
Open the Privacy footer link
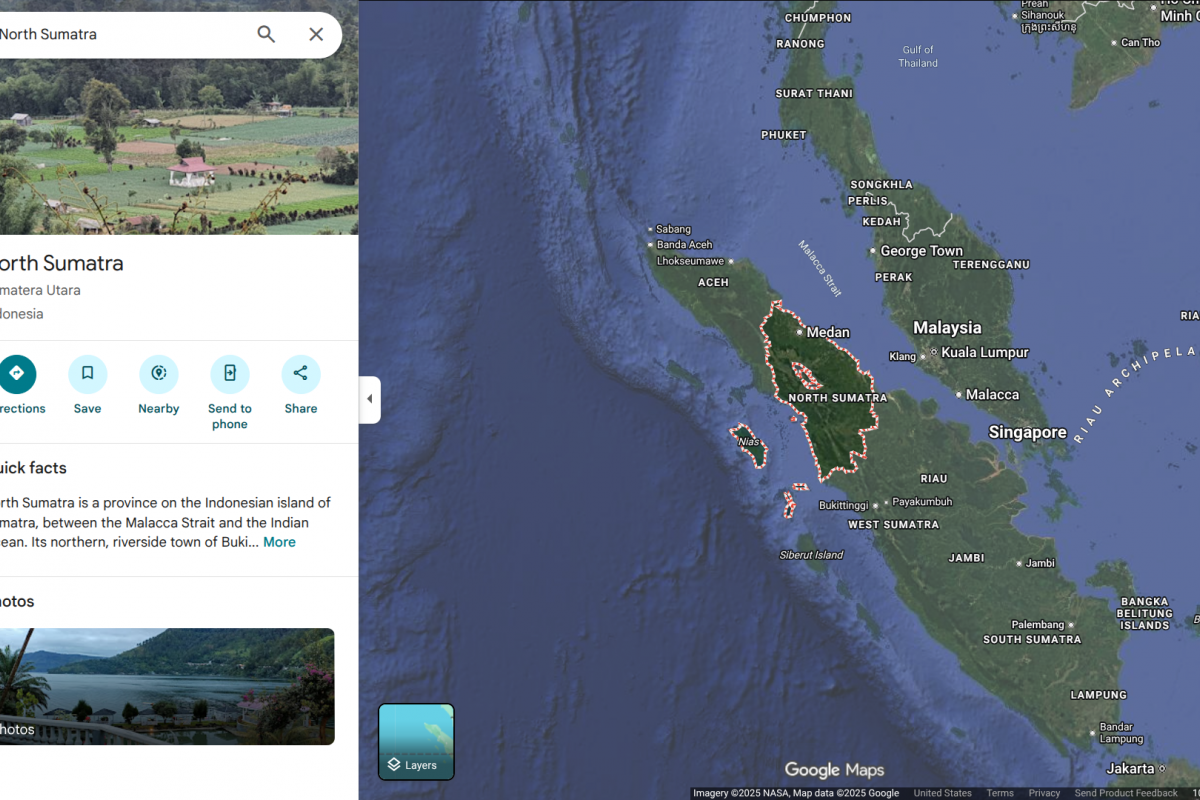click(x=1044, y=793)
